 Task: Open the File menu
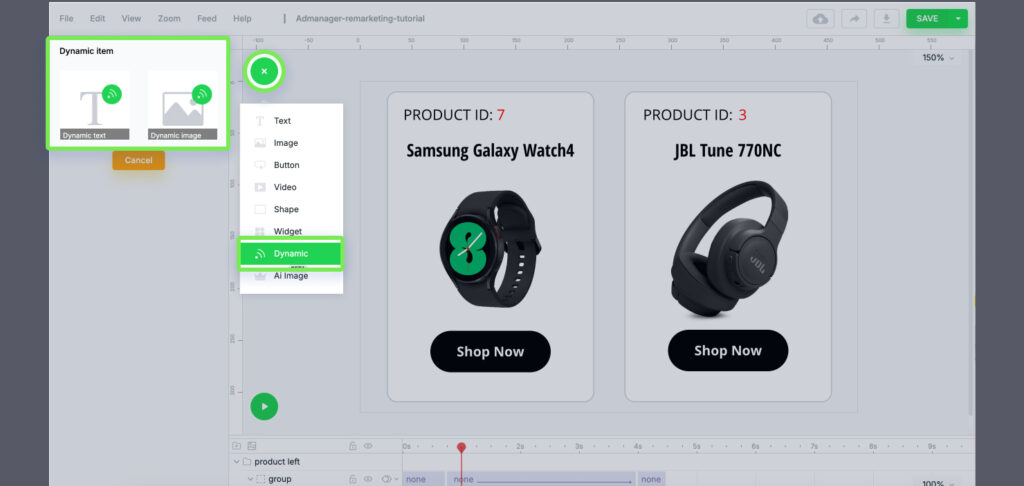click(x=66, y=18)
